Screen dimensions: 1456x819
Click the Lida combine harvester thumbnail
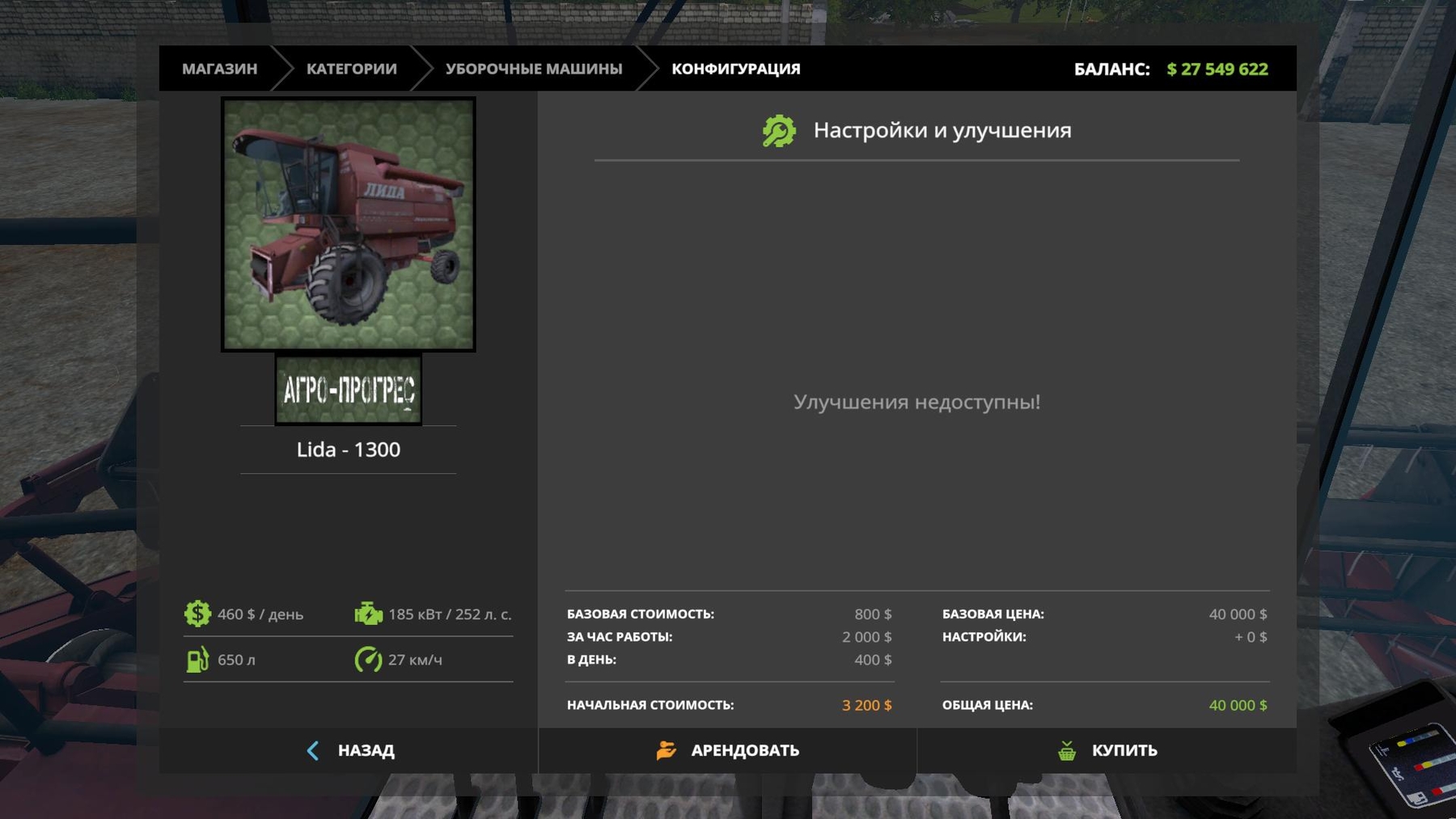(348, 224)
